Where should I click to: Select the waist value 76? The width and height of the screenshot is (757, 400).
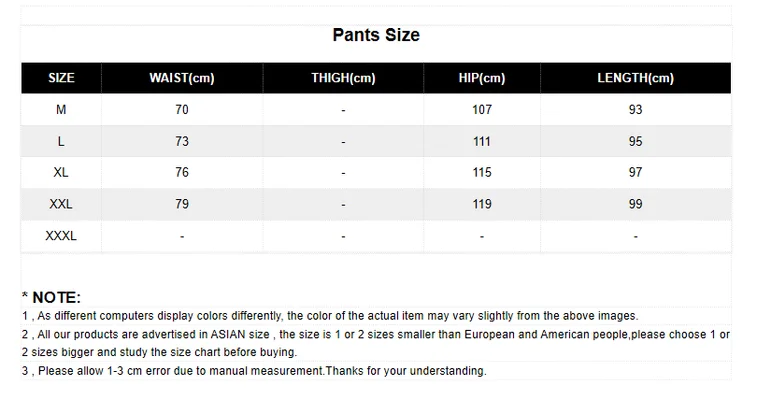pyautogui.click(x=182, y=173)
